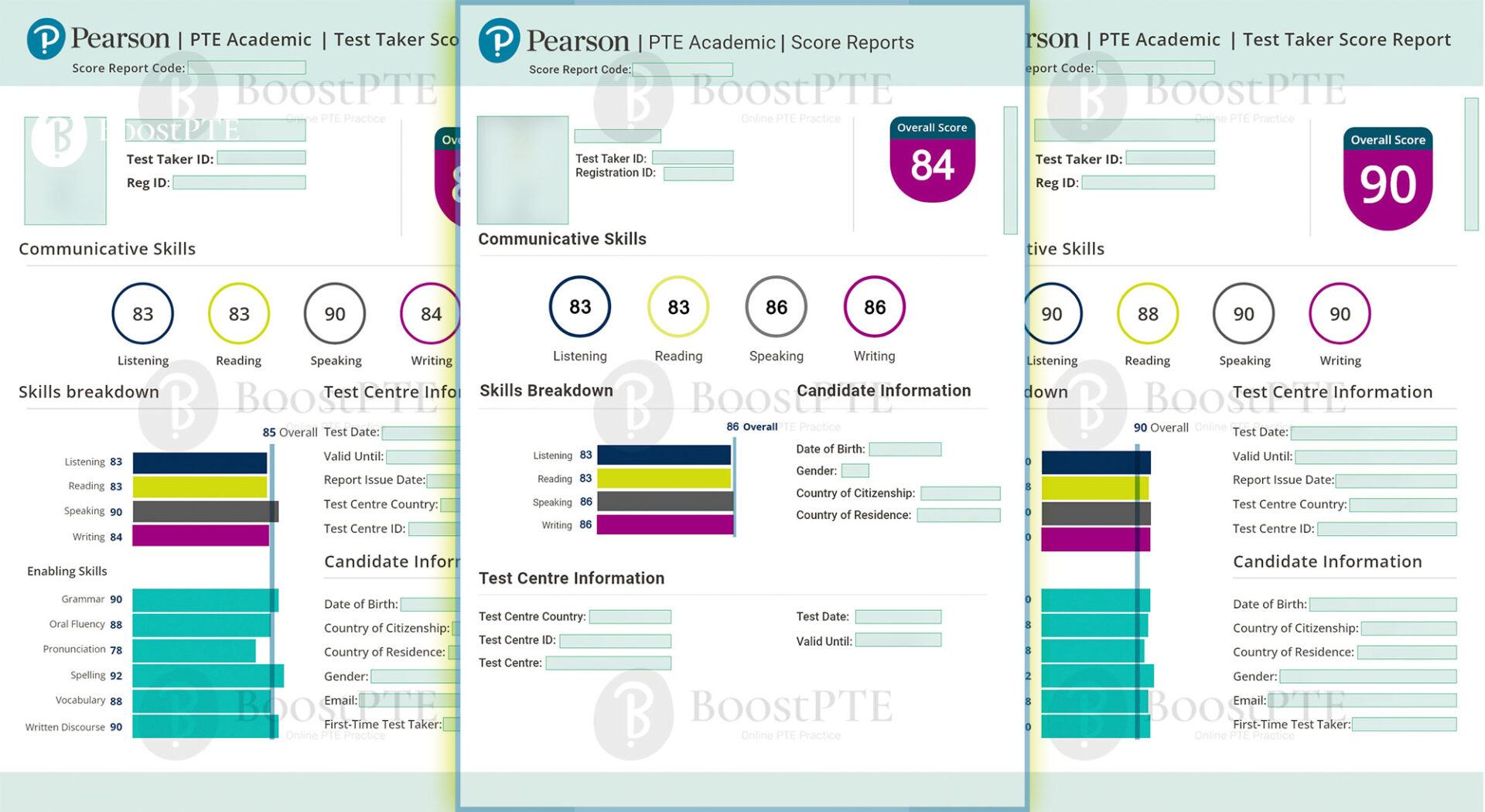
Task: Click the Pearson logo on the left report
Action: [46, 39]
